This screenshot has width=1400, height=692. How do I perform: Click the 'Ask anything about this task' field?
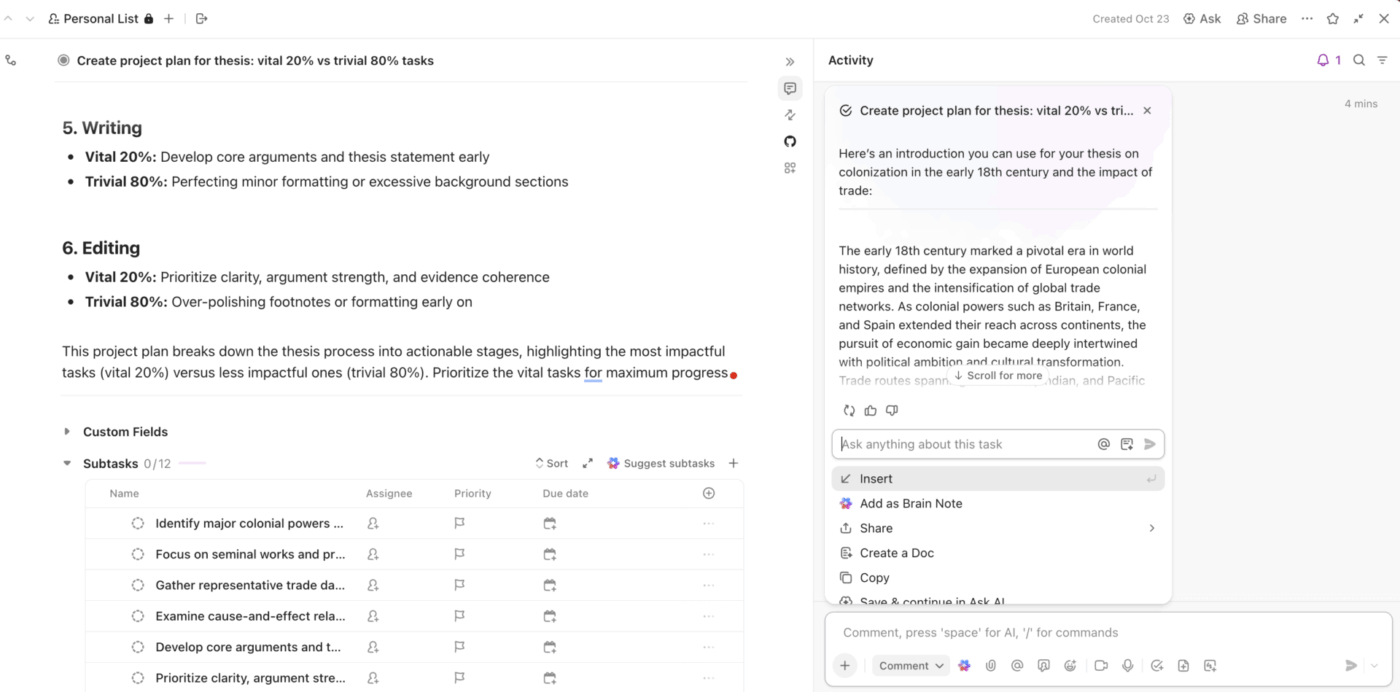click(965, 444)
